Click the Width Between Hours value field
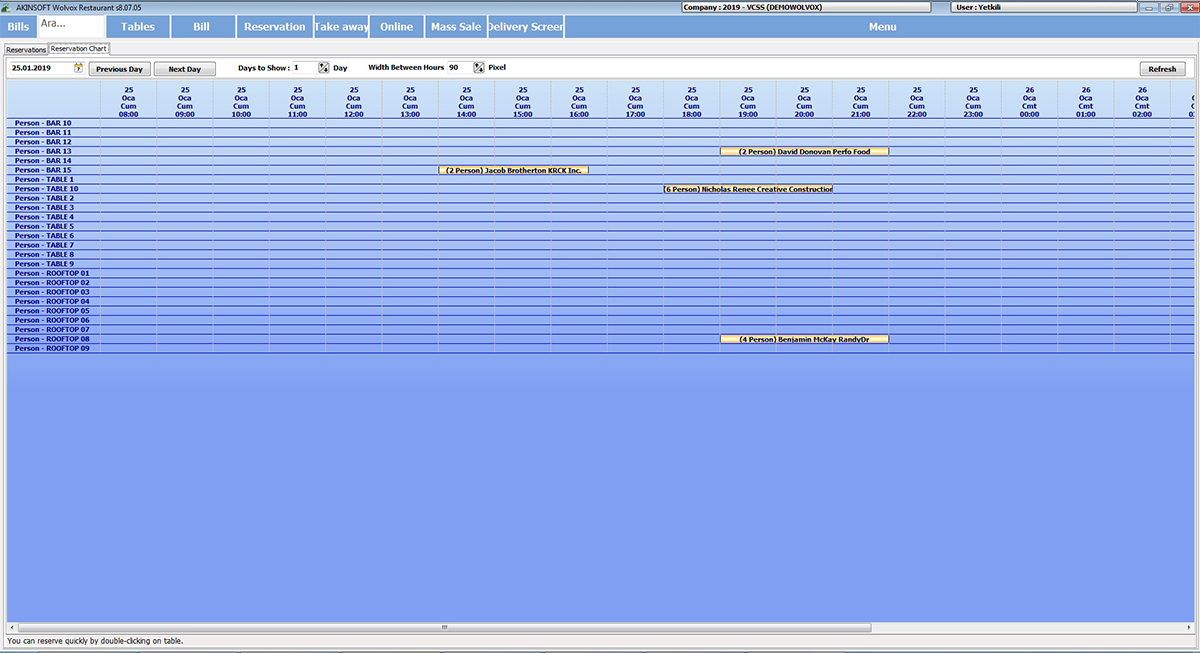 coord(460,68)
